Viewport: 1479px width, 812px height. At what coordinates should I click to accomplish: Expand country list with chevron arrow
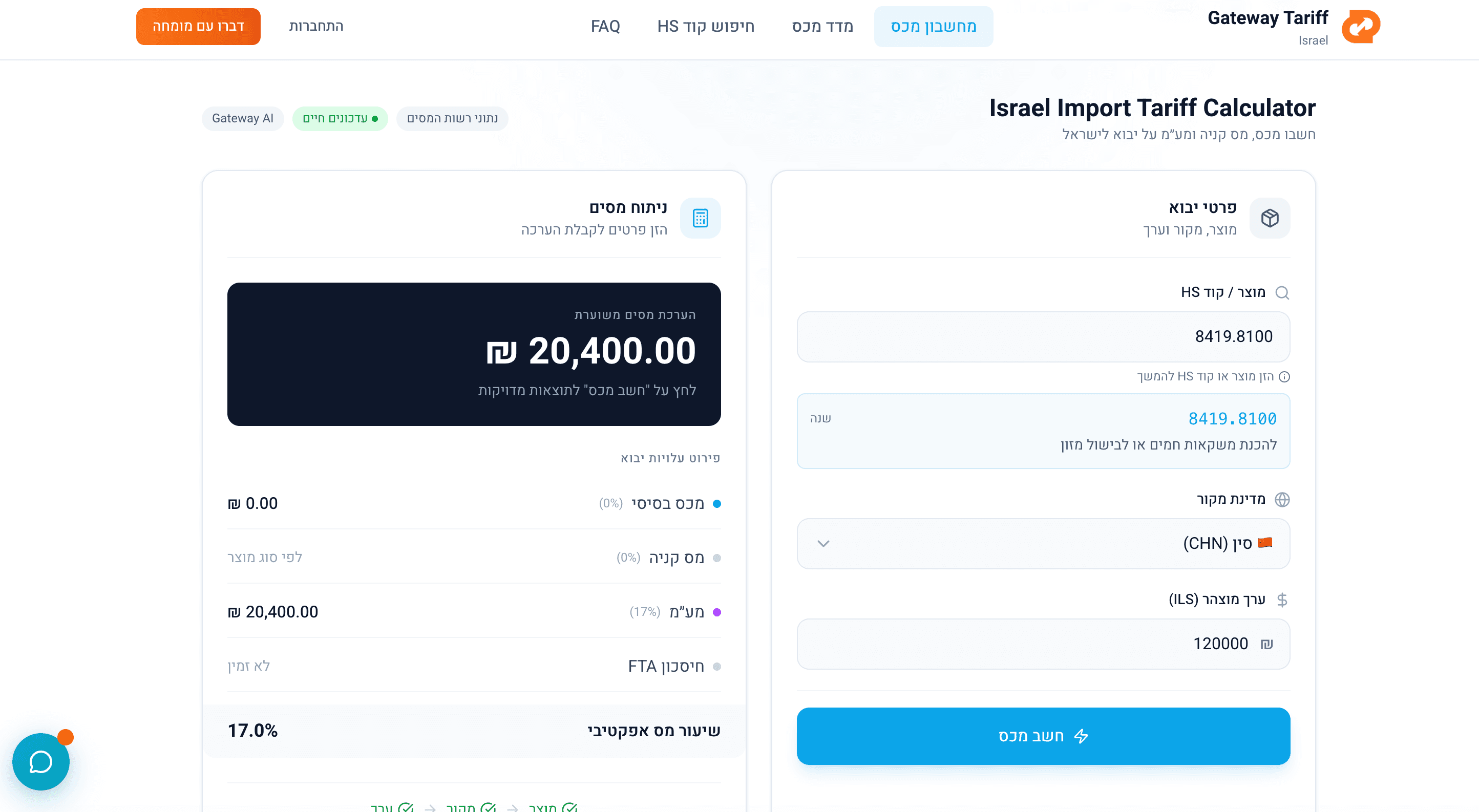[x=823, y=543]
